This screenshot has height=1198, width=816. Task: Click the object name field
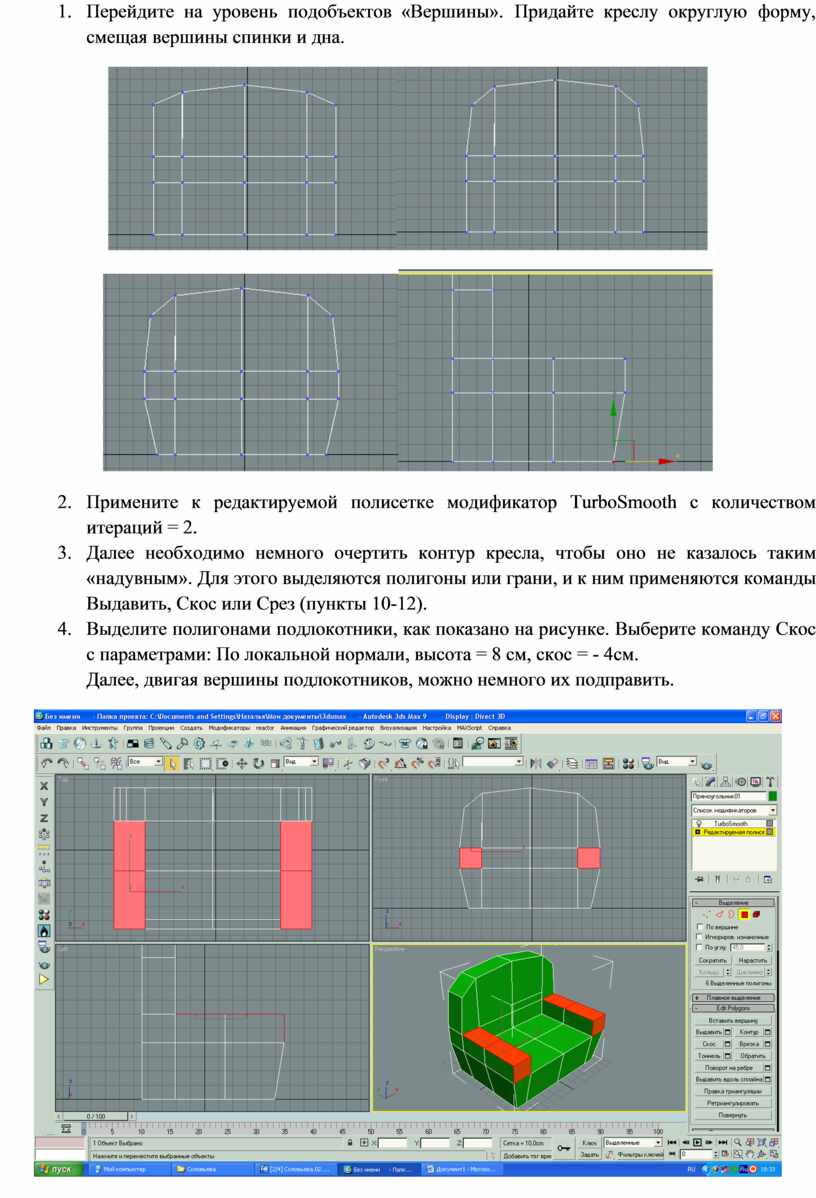(729, 796)
